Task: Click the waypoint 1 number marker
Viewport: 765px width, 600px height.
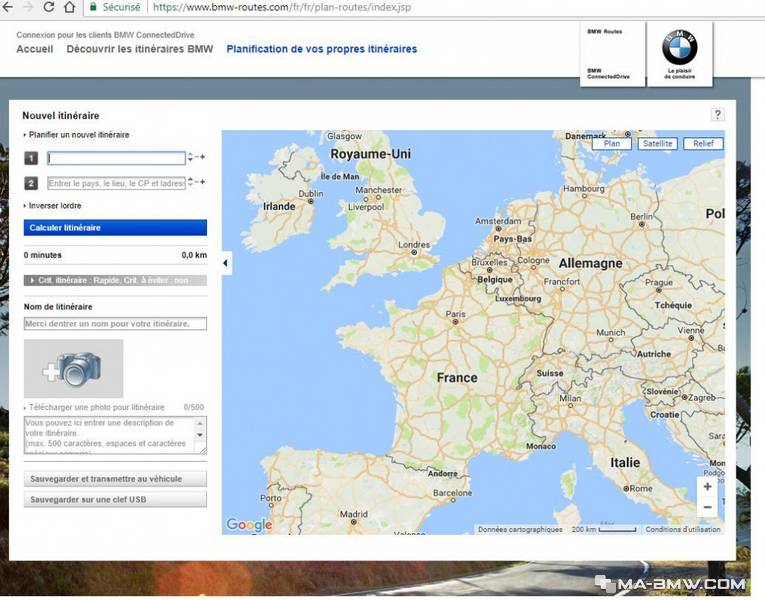Action: click(x=31, y=158)
